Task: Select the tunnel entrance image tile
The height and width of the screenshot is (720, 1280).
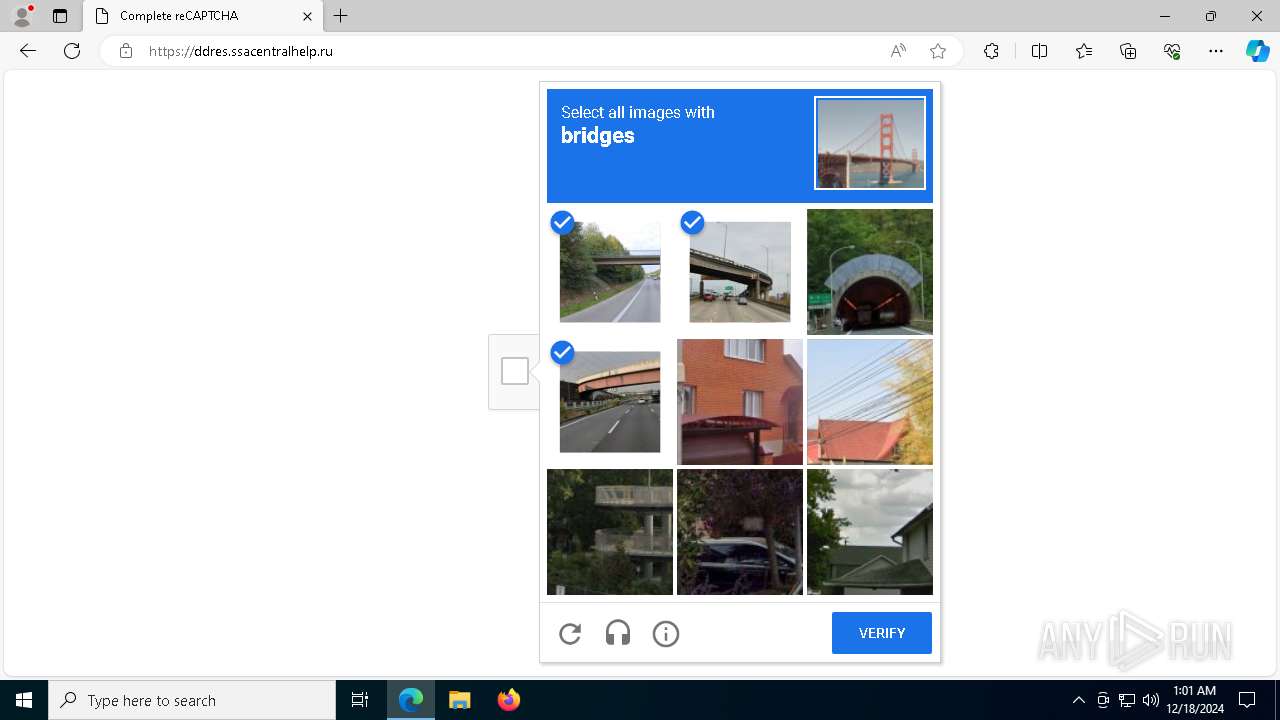Action: coord(870,272)
